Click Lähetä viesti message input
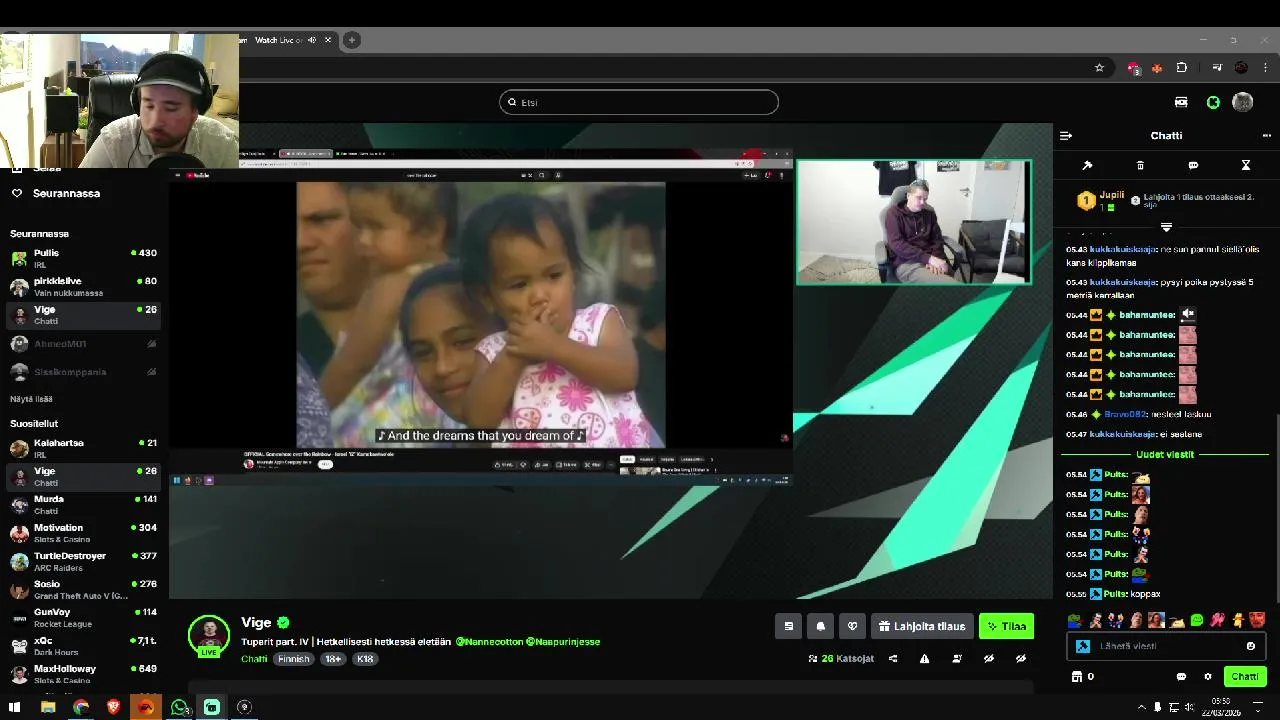Viewport: 1280px width, 720px height. [x=1166, y=646]
